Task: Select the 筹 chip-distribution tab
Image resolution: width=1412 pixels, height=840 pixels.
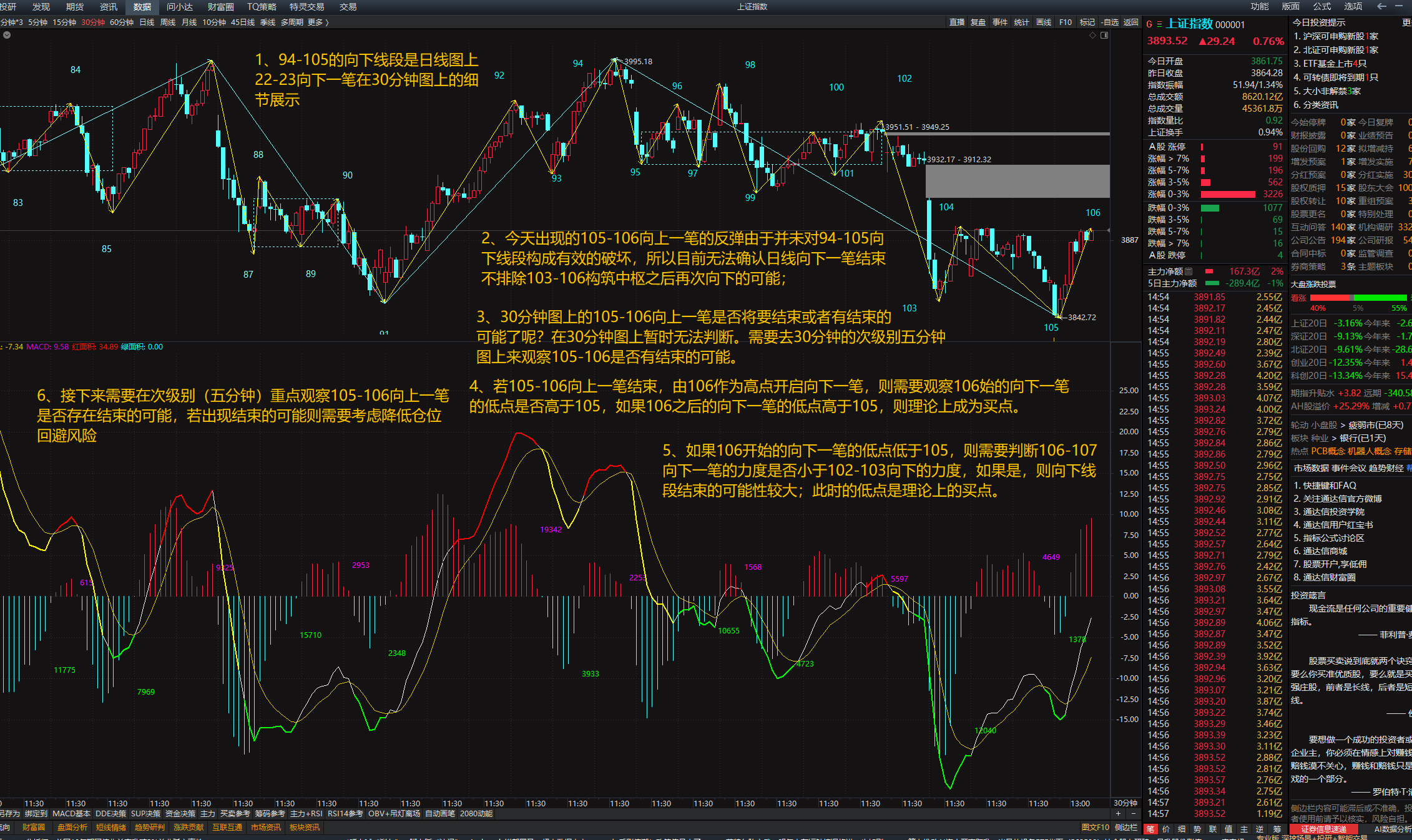Action: 1277,829
